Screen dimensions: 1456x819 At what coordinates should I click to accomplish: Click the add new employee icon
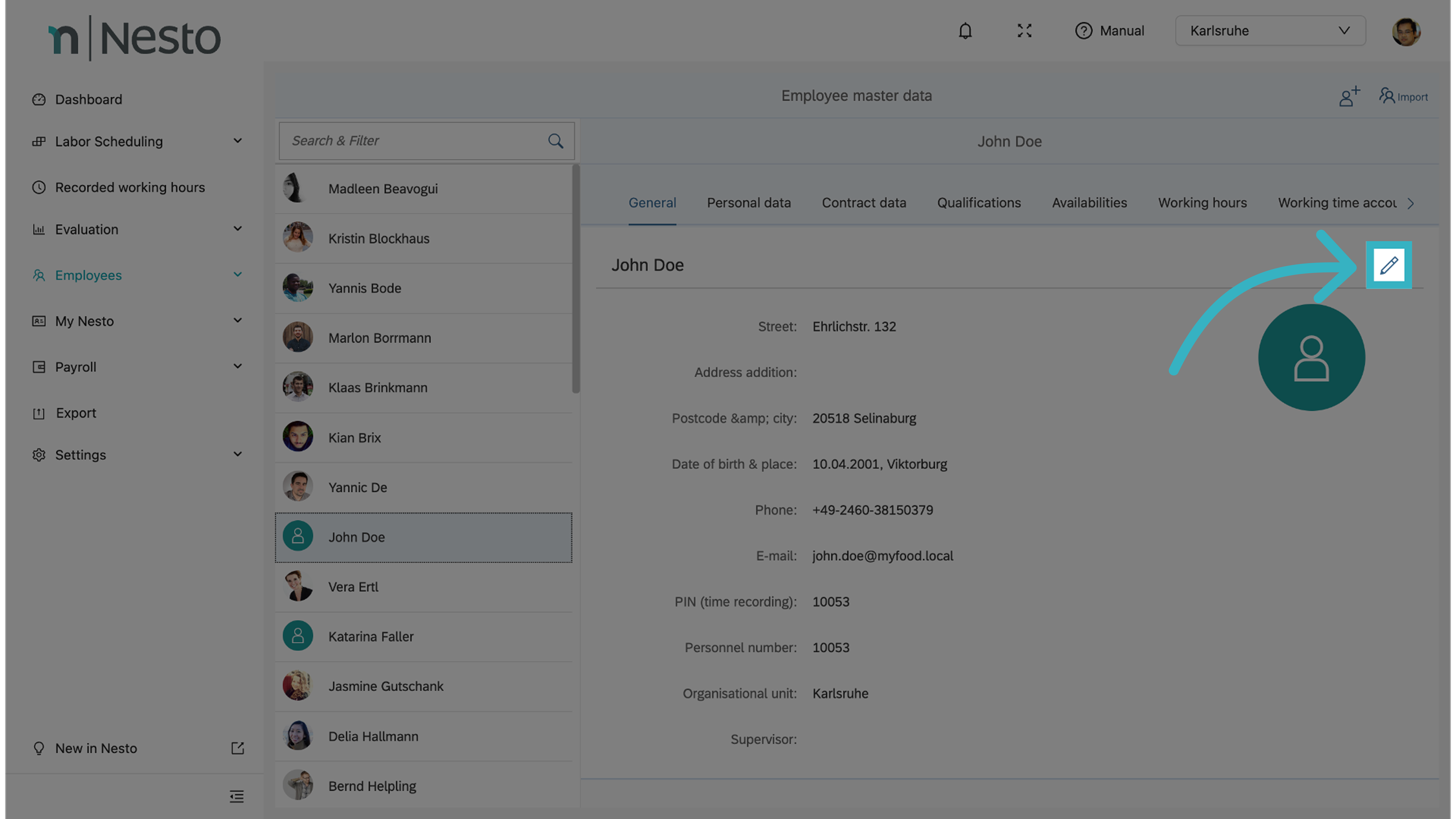click(x=1349, y=97)
